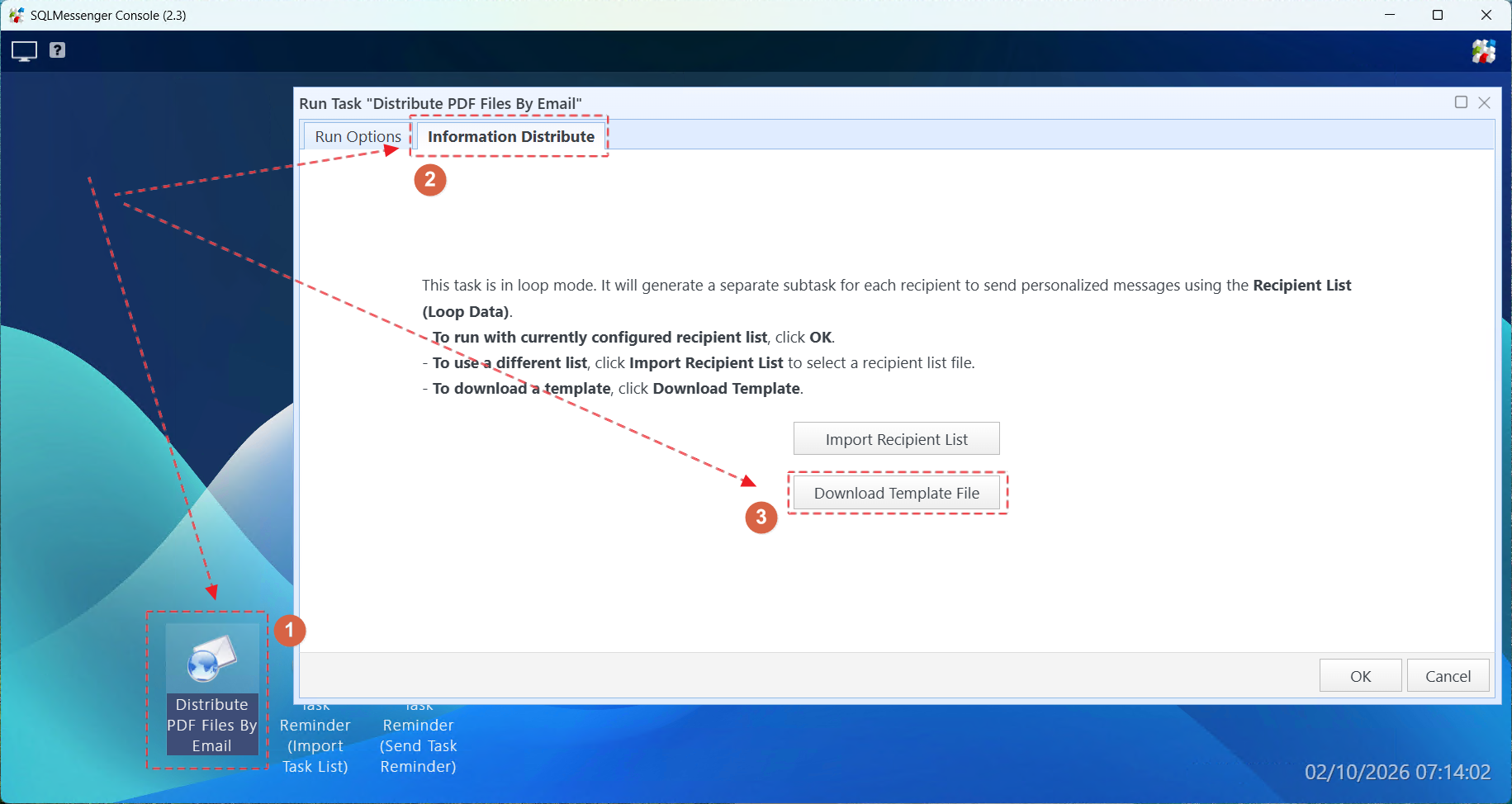
Task: Confirm the task by clicking OK
Action: tap(1360, 675)
